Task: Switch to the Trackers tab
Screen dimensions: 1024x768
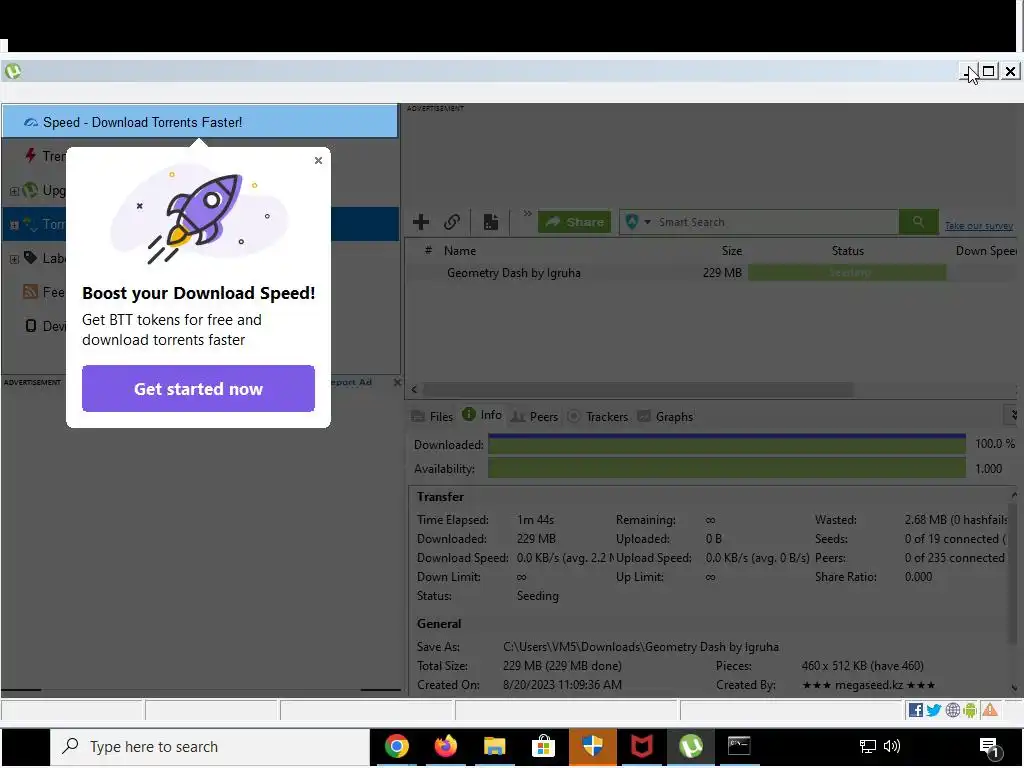Action: [x=598, y=417]
